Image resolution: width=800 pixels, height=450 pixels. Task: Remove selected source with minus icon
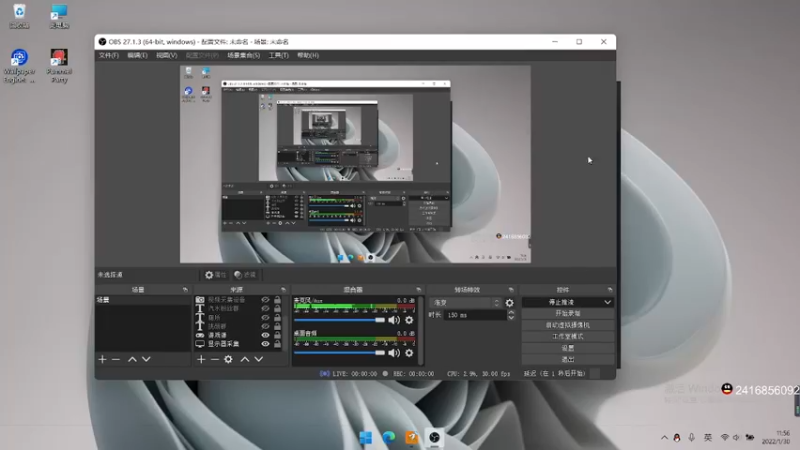pos(215,359)
